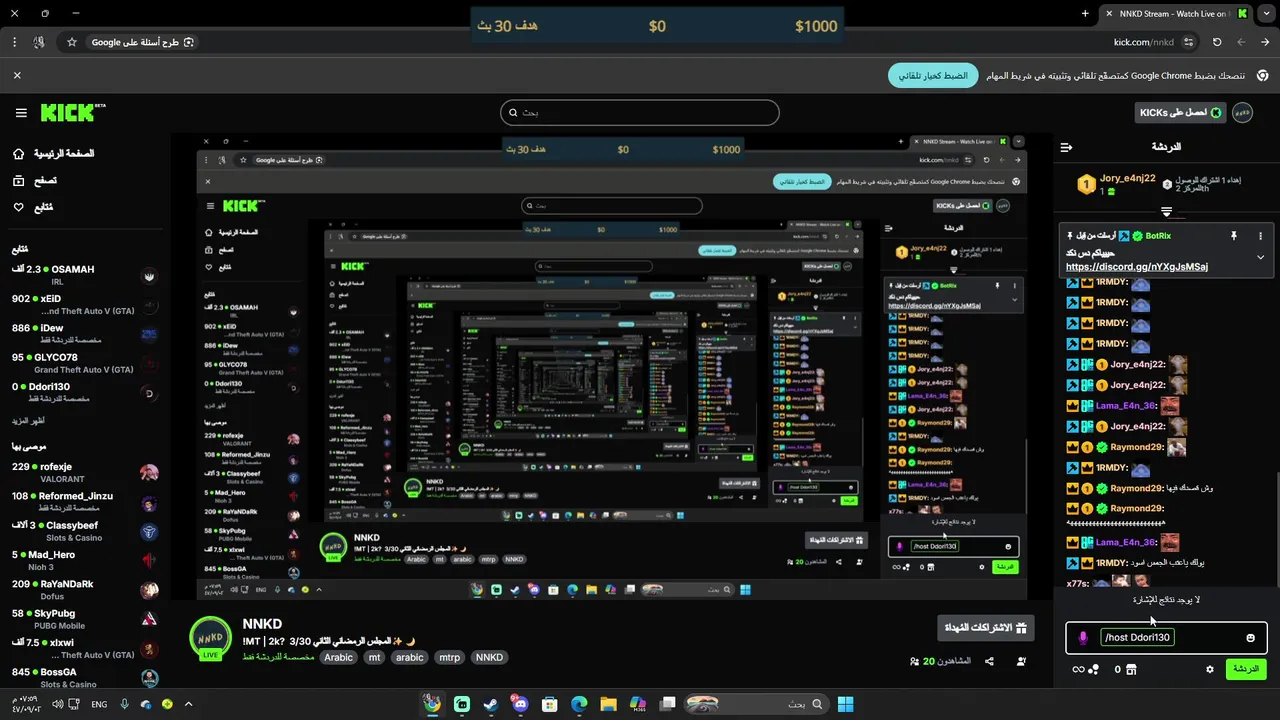Expand the chat leaderboard arrow

[1166, 212]
